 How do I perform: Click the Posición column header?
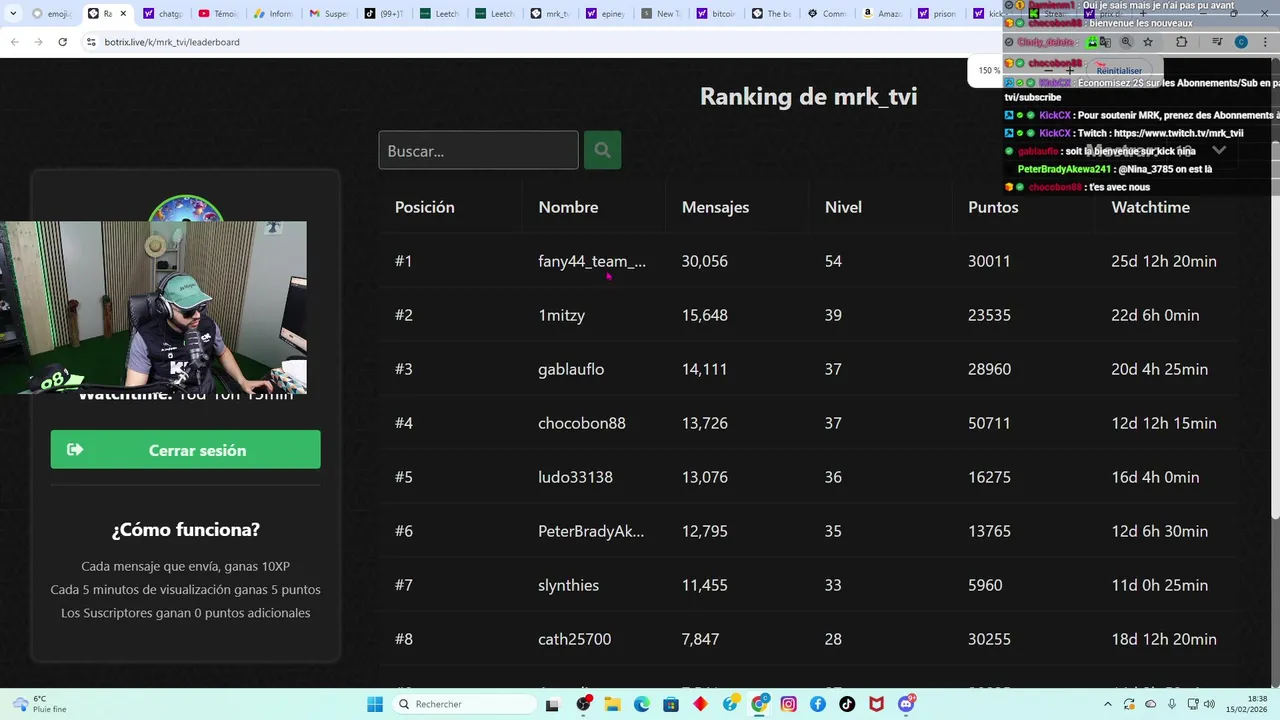(424, 207)
